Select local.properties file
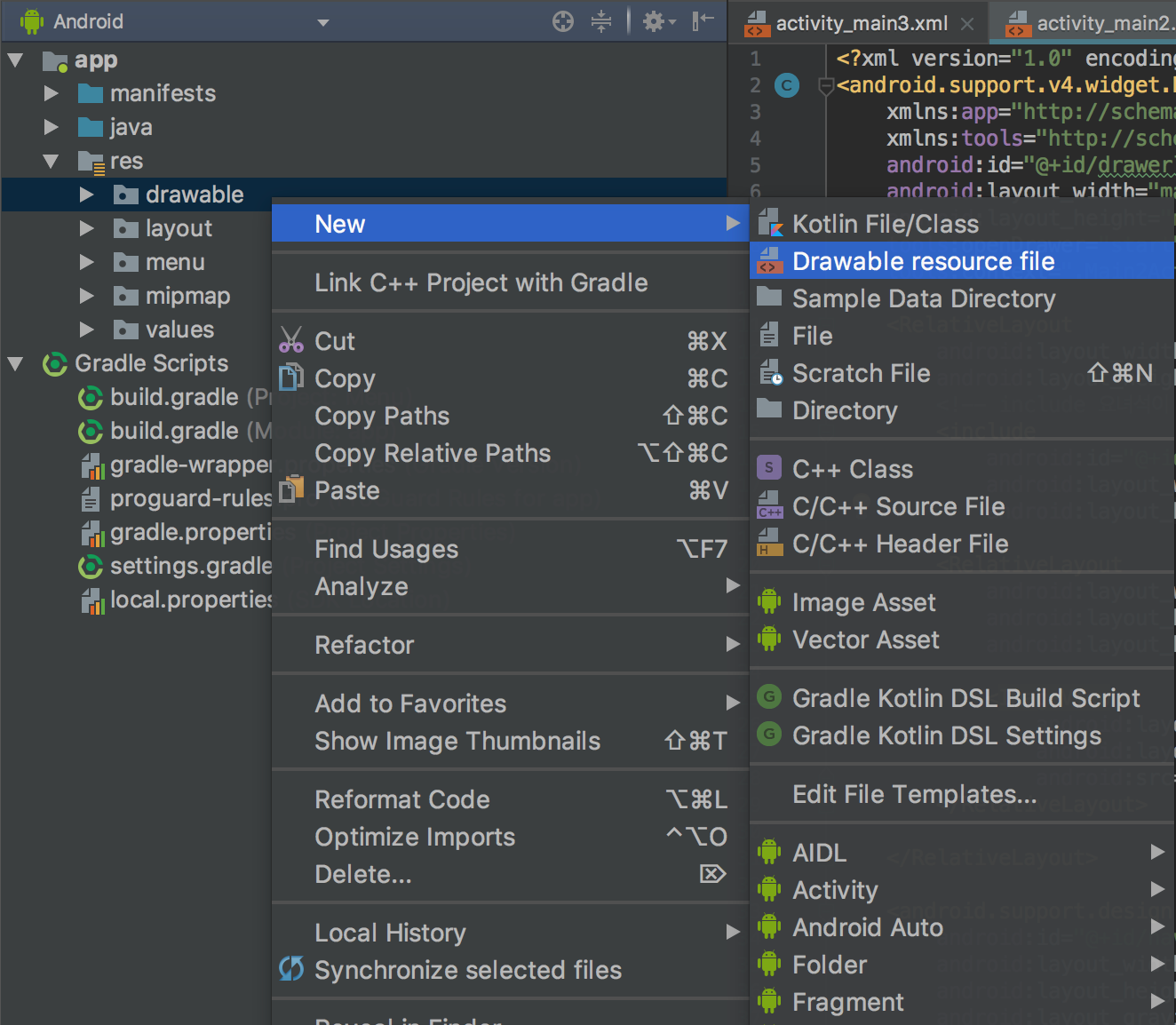1176x1025 pixels. point(191,600)
